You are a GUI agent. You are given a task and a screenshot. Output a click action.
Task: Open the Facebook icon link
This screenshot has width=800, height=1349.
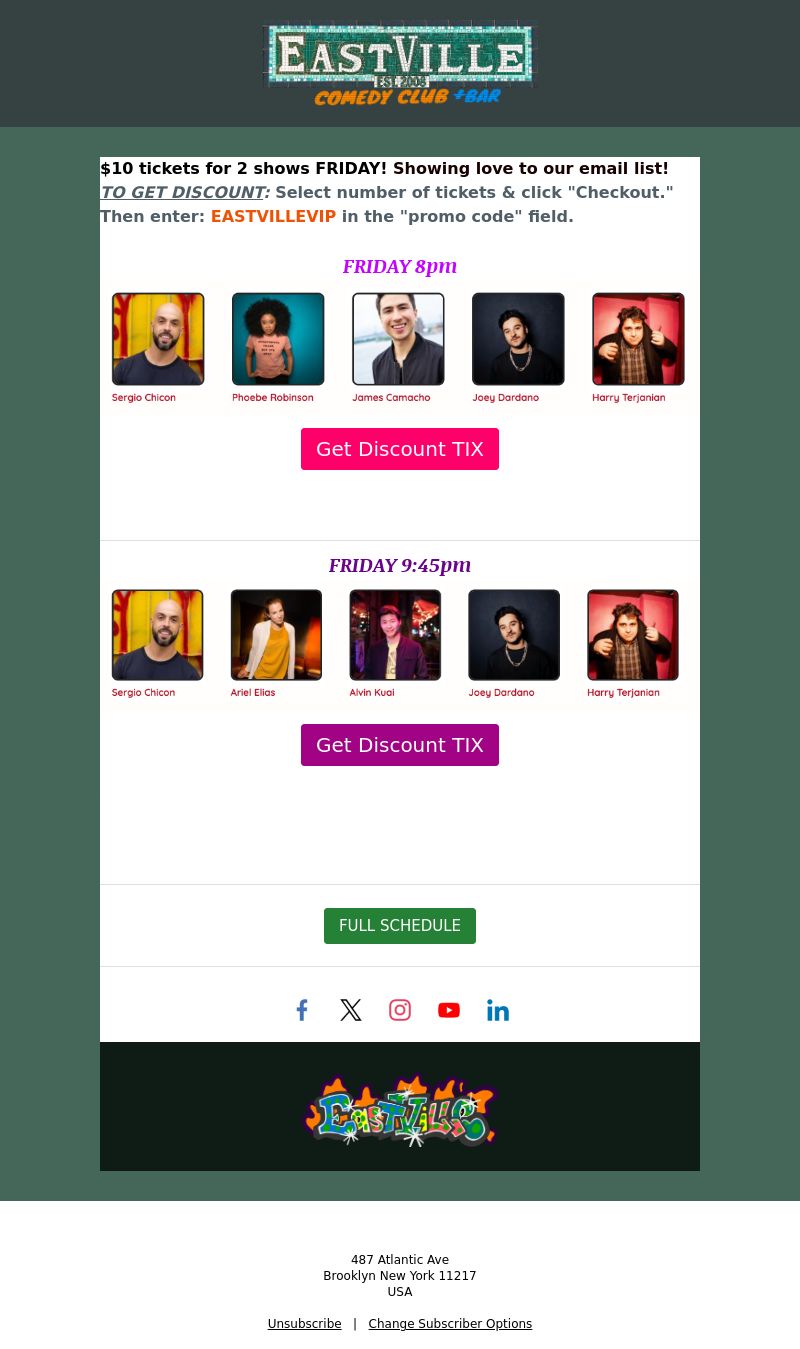click(x=302, y=1010)
